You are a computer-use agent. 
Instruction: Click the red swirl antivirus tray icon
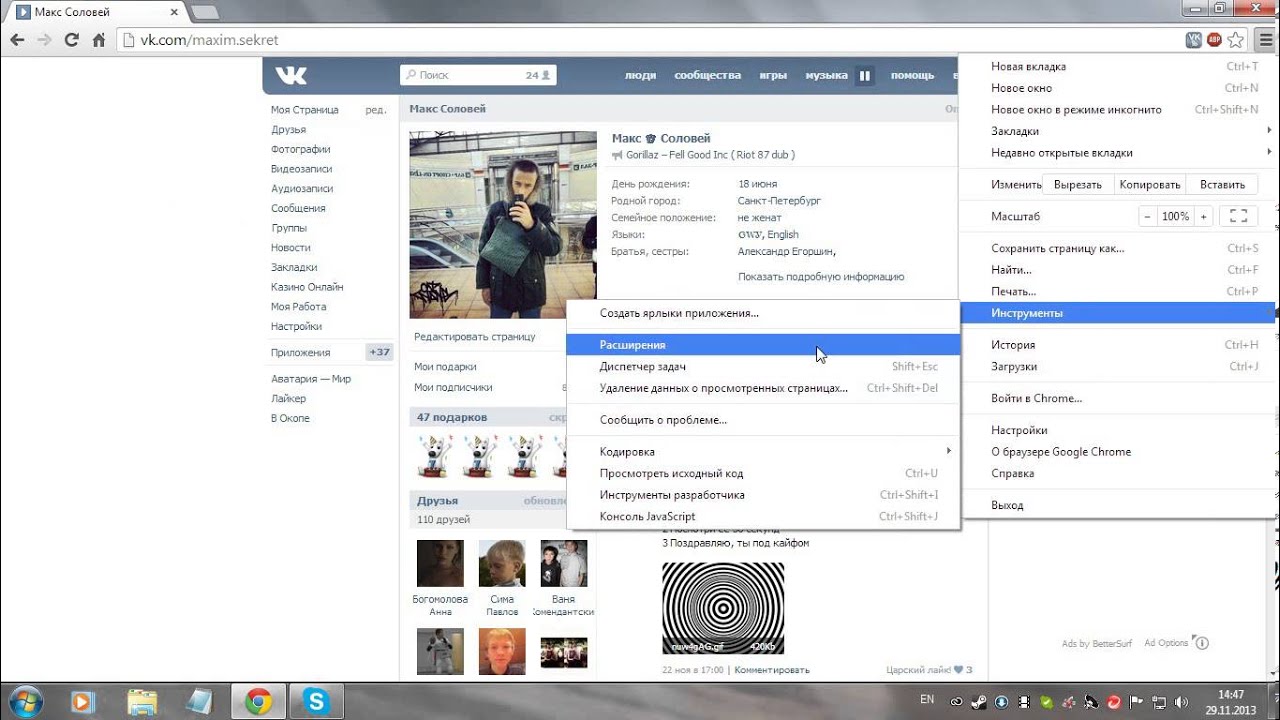tap(1112, 701)
